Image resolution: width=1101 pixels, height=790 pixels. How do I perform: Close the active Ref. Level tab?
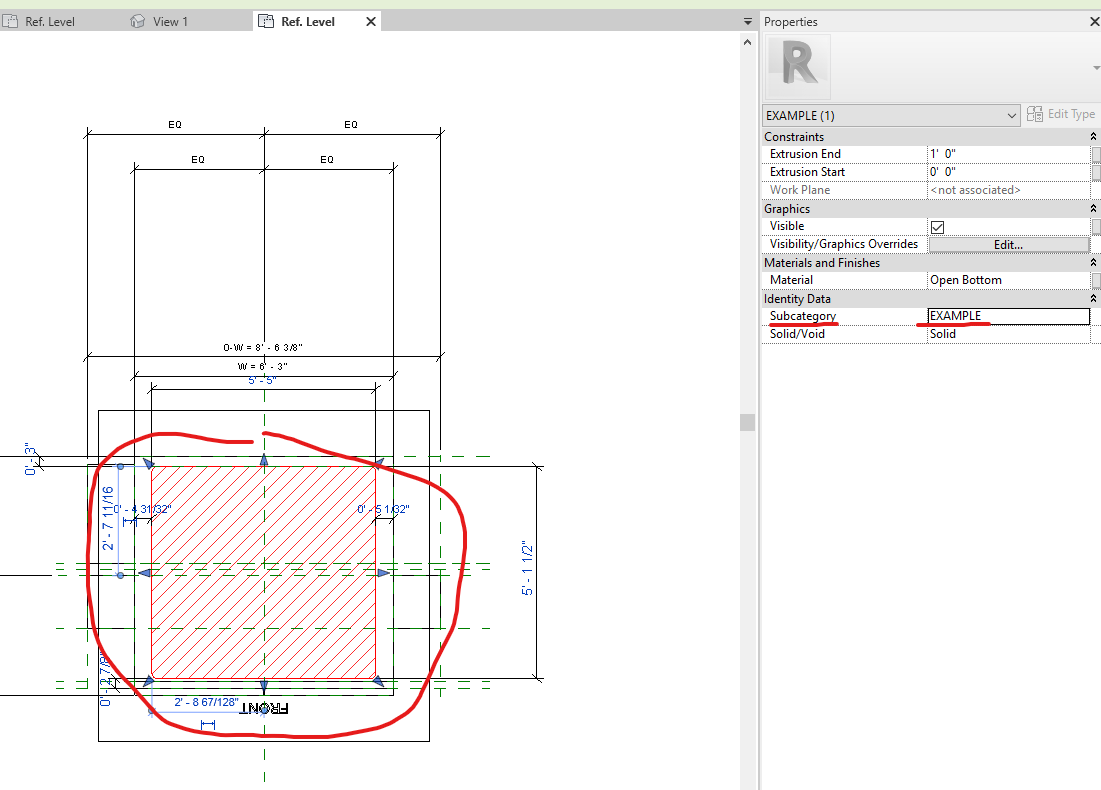(371, 21)
